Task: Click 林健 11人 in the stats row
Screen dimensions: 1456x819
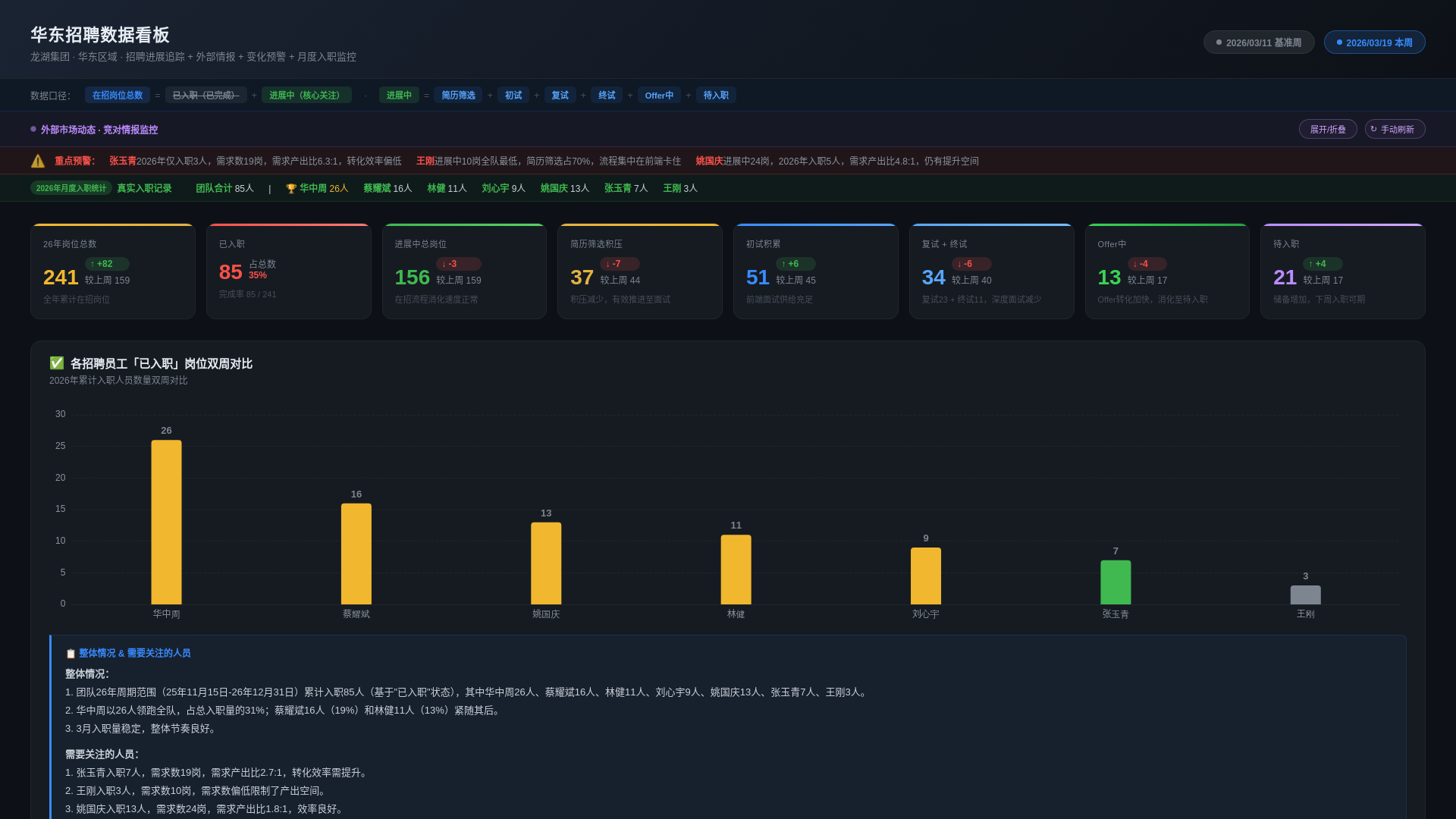Action: pos(447,189)
